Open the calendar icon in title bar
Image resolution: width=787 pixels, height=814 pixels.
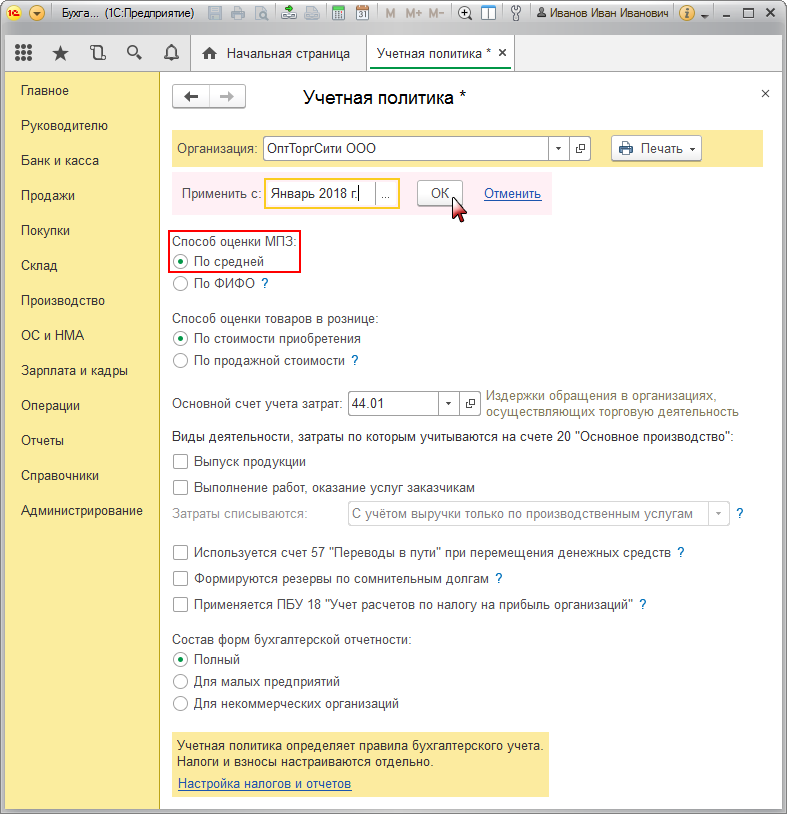[362, 13]
